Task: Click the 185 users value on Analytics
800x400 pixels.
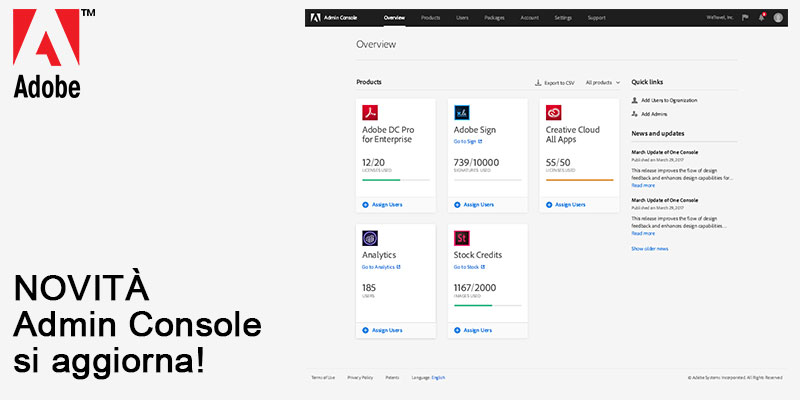Action: click(x=369, y=288)
